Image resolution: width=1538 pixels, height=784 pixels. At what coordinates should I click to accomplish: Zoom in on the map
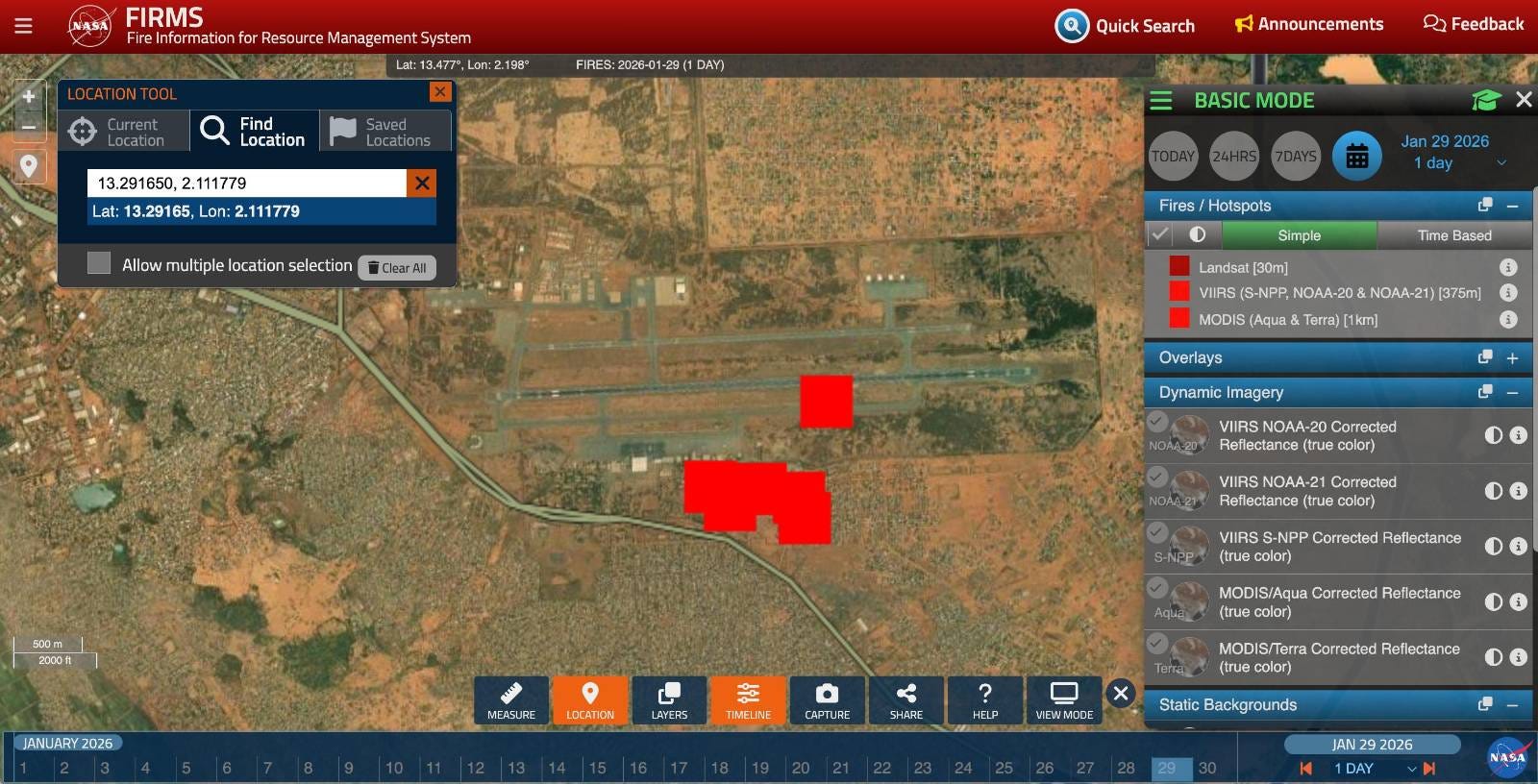(x=29, y=97)
